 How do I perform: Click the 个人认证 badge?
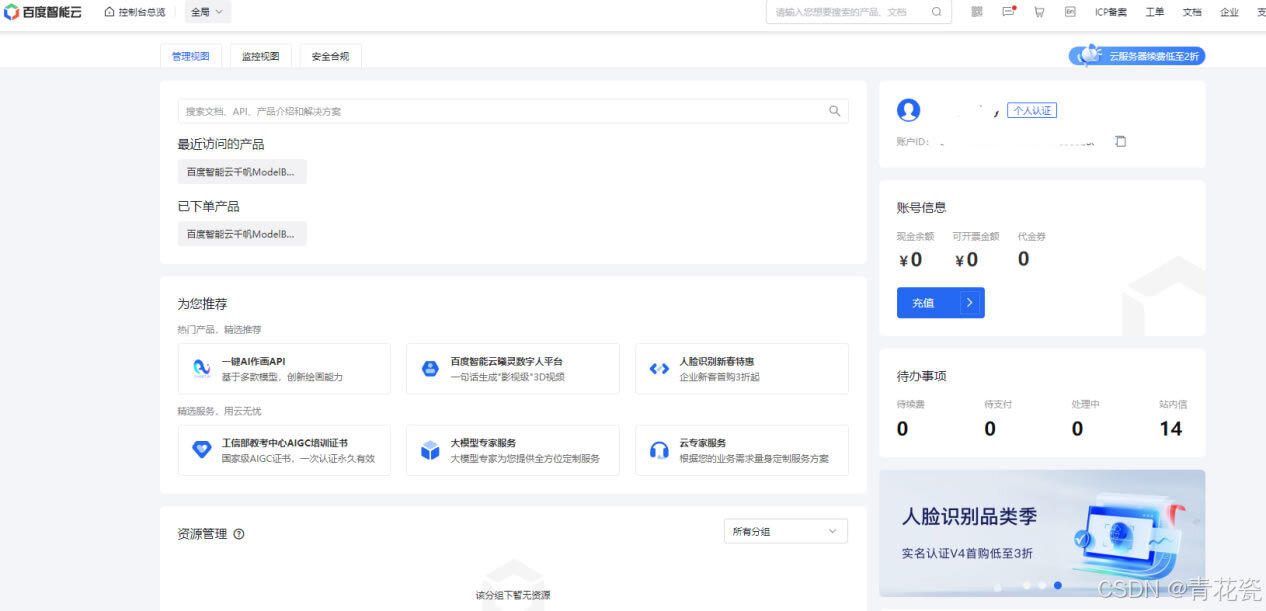1032,111
